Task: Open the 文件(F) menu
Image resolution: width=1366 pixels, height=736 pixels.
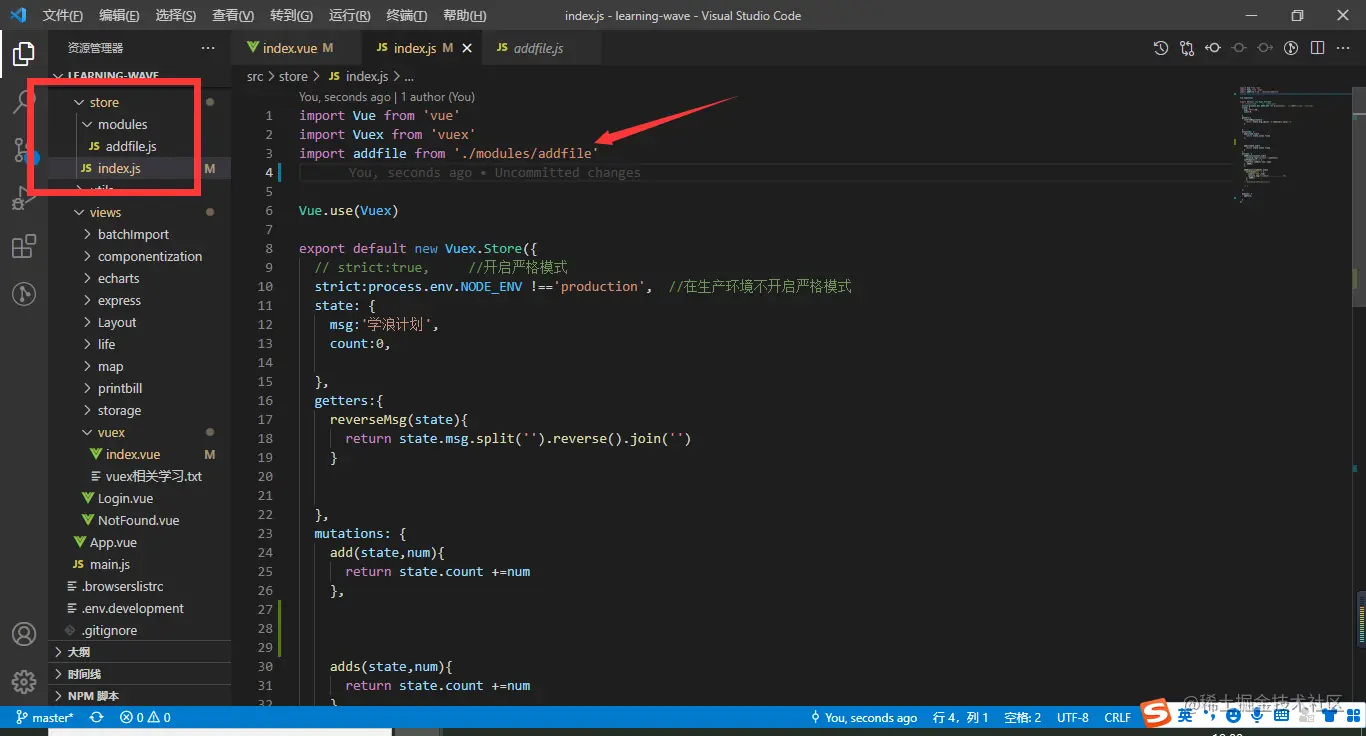Action: tap(63, 15)
